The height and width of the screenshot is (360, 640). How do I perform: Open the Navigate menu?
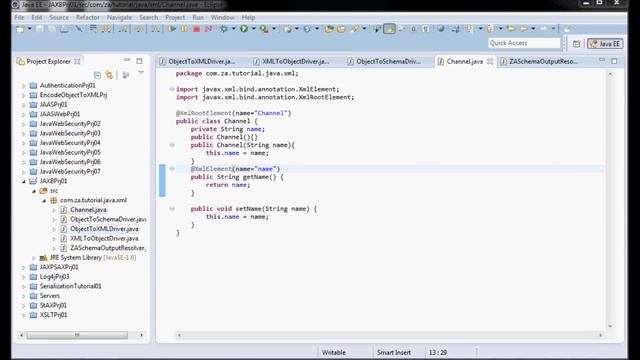point(119,18)
